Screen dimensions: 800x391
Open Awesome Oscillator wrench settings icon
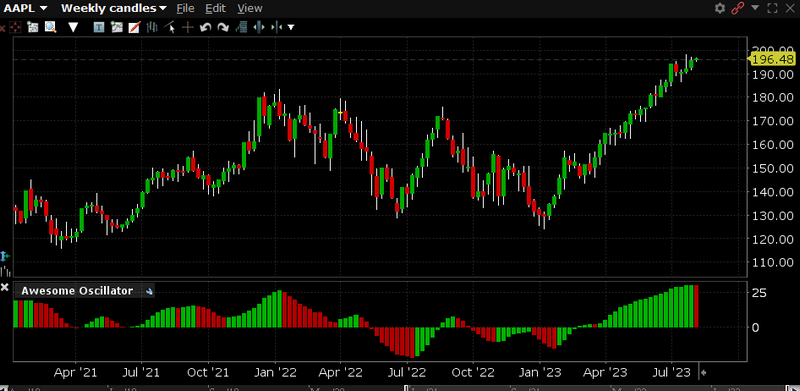pyautogui.click(x=149, y=291)
